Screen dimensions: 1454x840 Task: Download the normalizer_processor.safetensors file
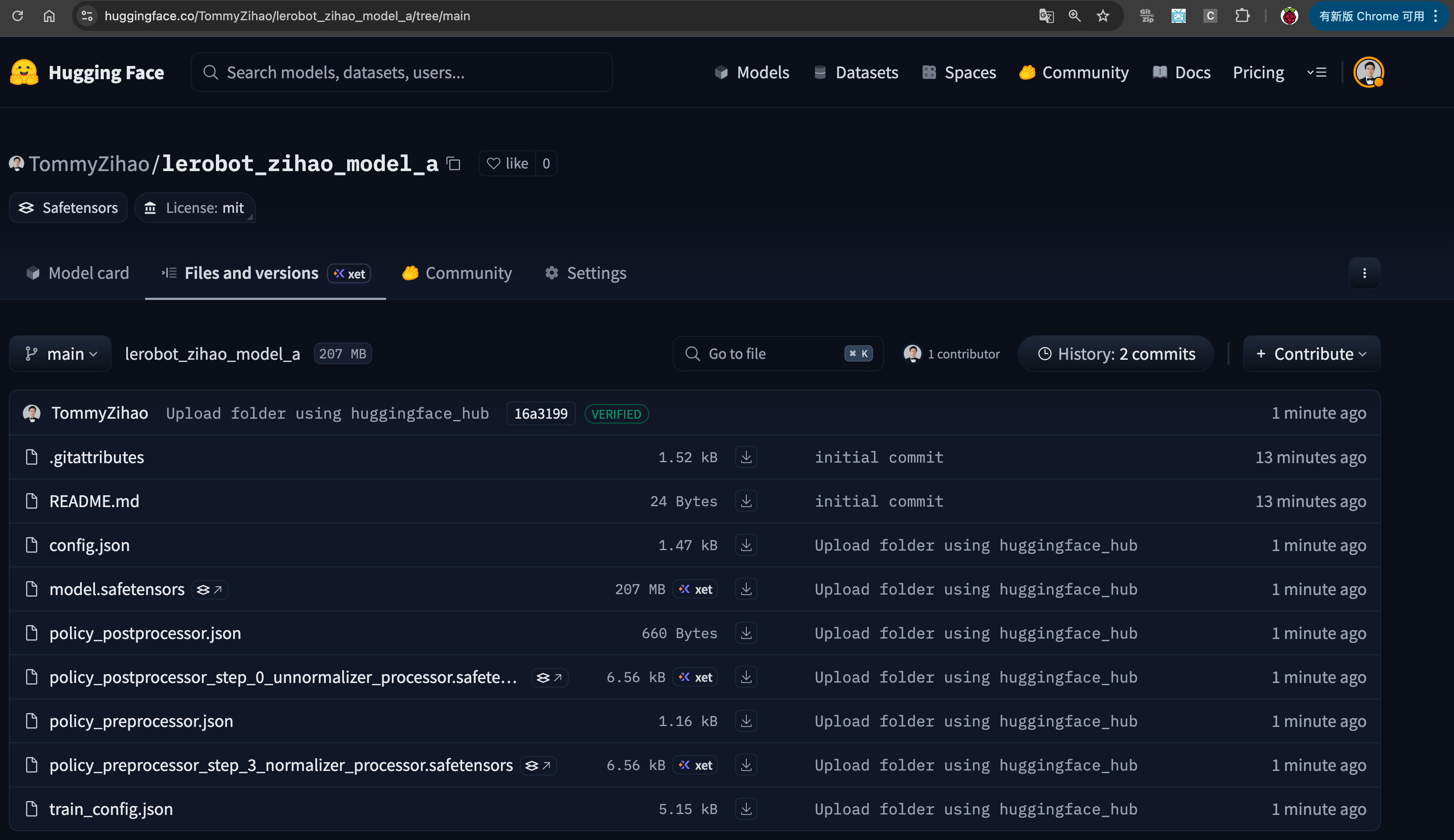(746, 765)
